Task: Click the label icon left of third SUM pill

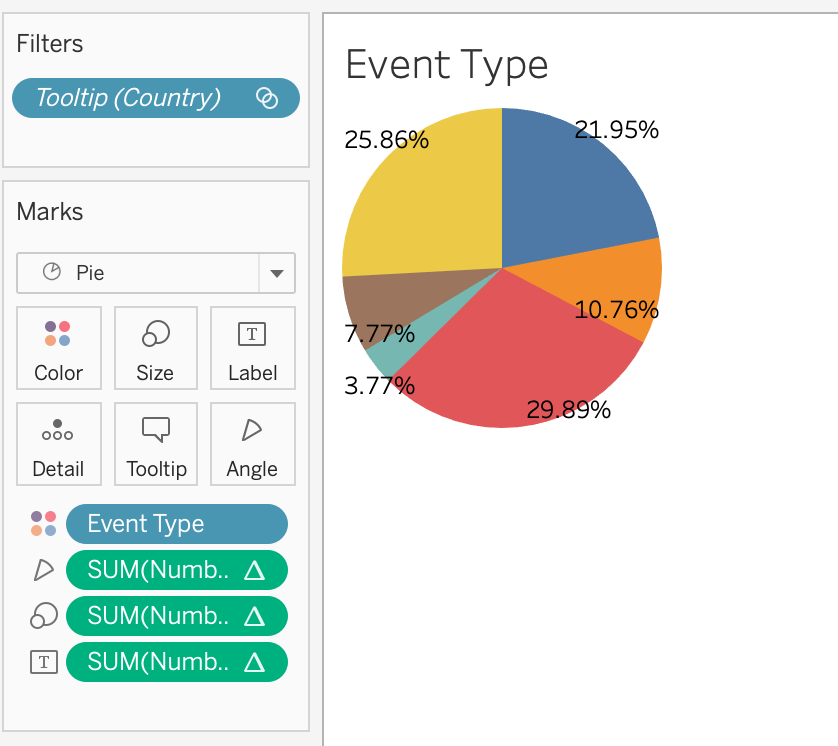Action: point(43,662)
